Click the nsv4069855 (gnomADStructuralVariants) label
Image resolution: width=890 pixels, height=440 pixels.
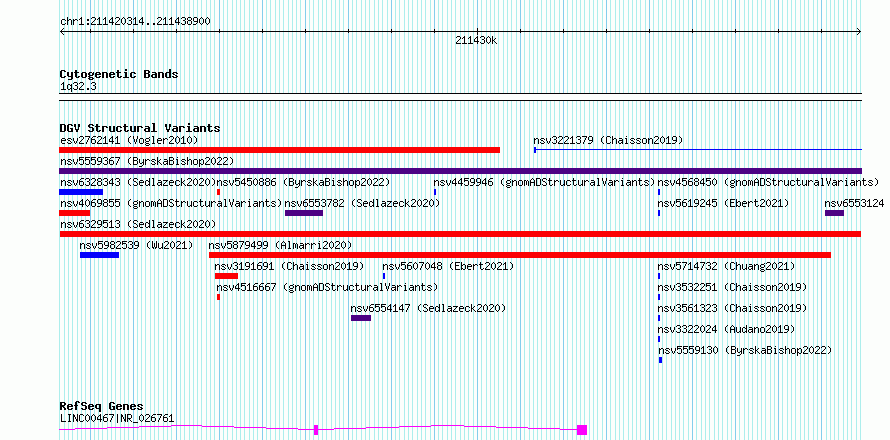pos(171,203)
